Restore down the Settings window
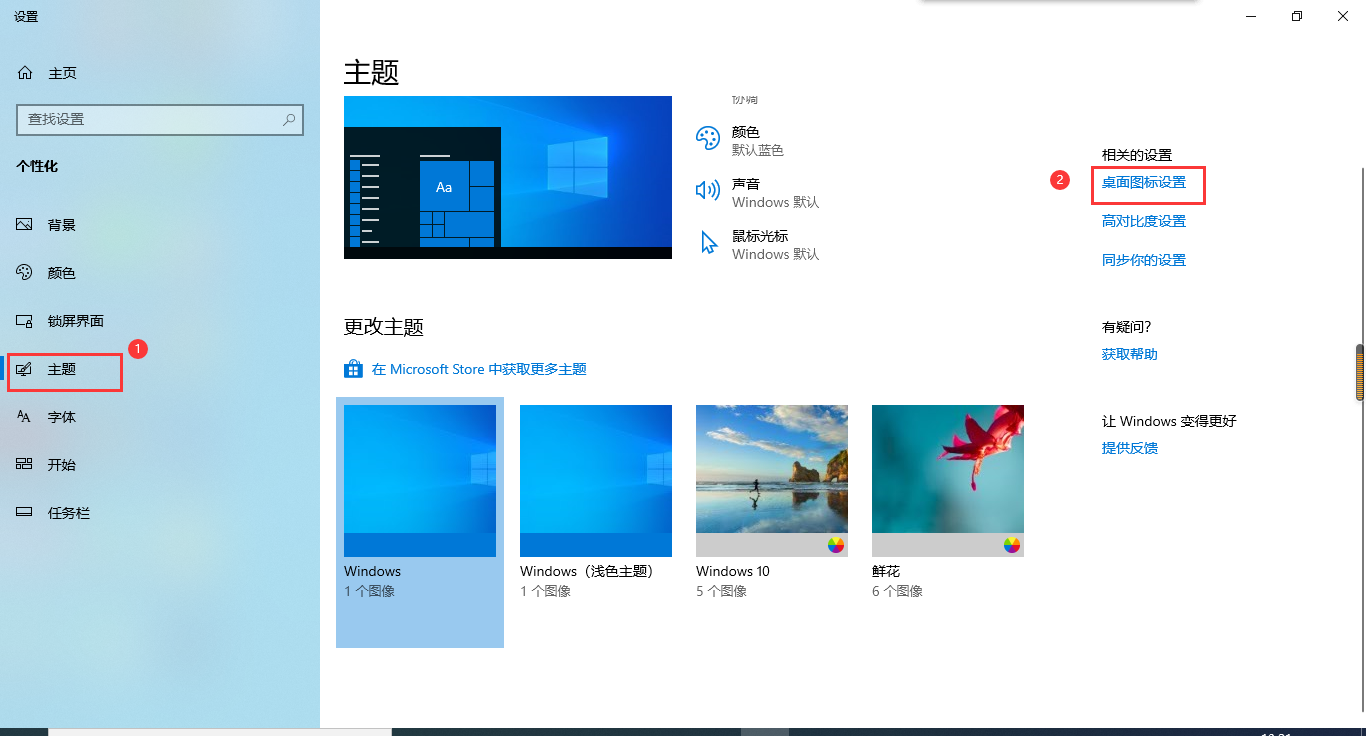 pos(1297,16)
